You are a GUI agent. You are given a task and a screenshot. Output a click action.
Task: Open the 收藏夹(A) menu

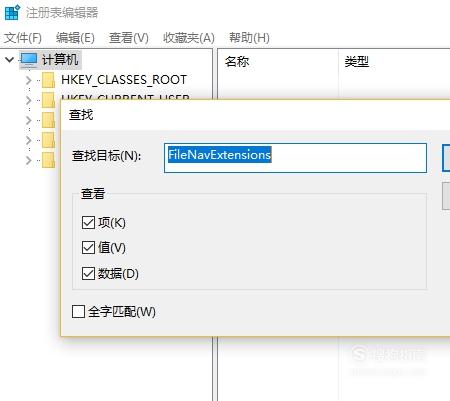[x=189, y=38]
